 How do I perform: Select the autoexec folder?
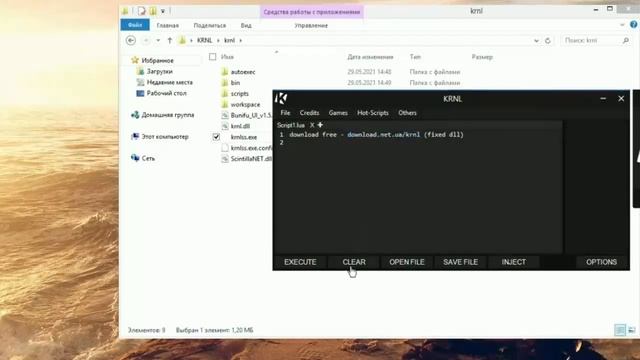click(x=243, y=72)
